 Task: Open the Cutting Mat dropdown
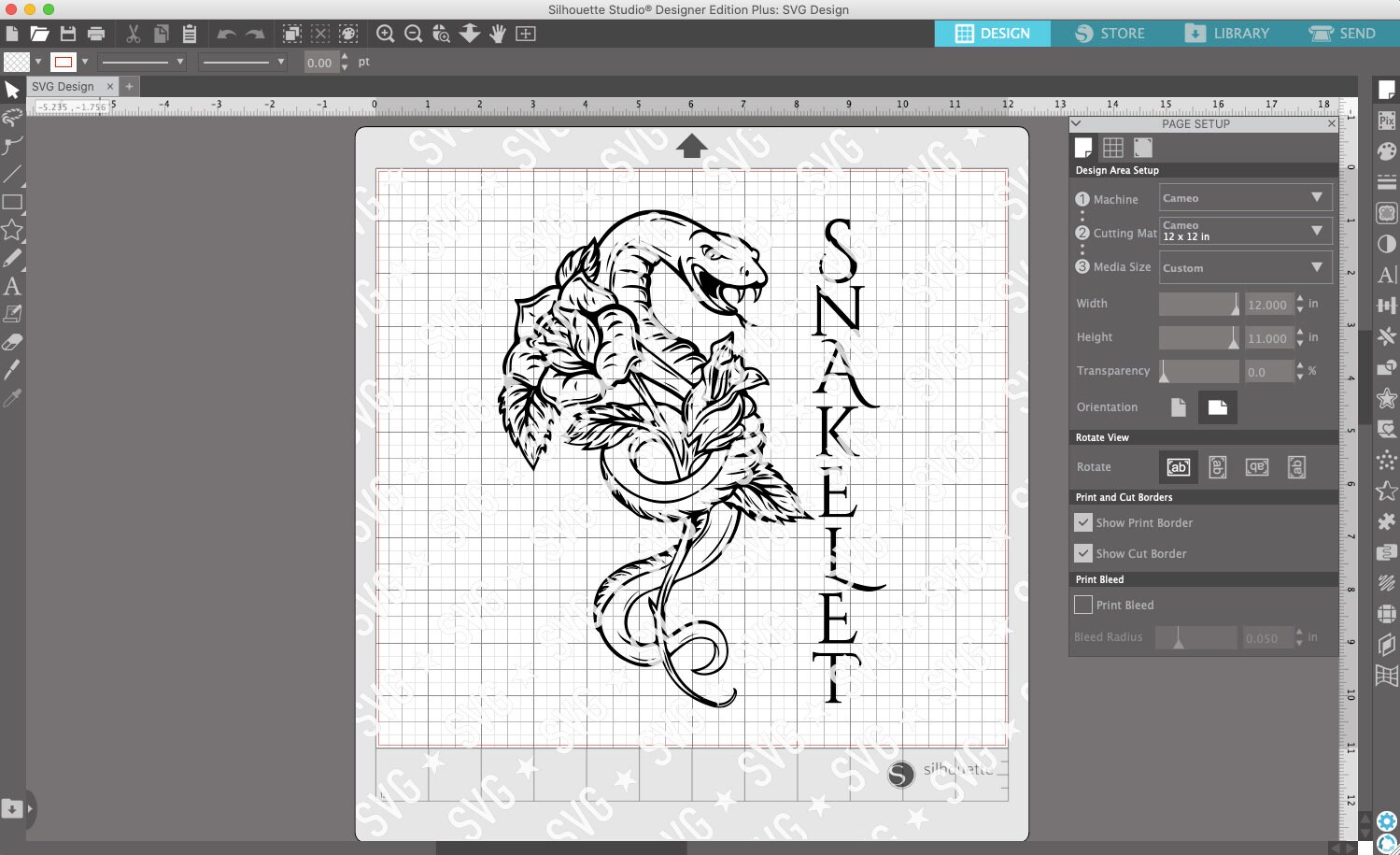click(1245, 230)
